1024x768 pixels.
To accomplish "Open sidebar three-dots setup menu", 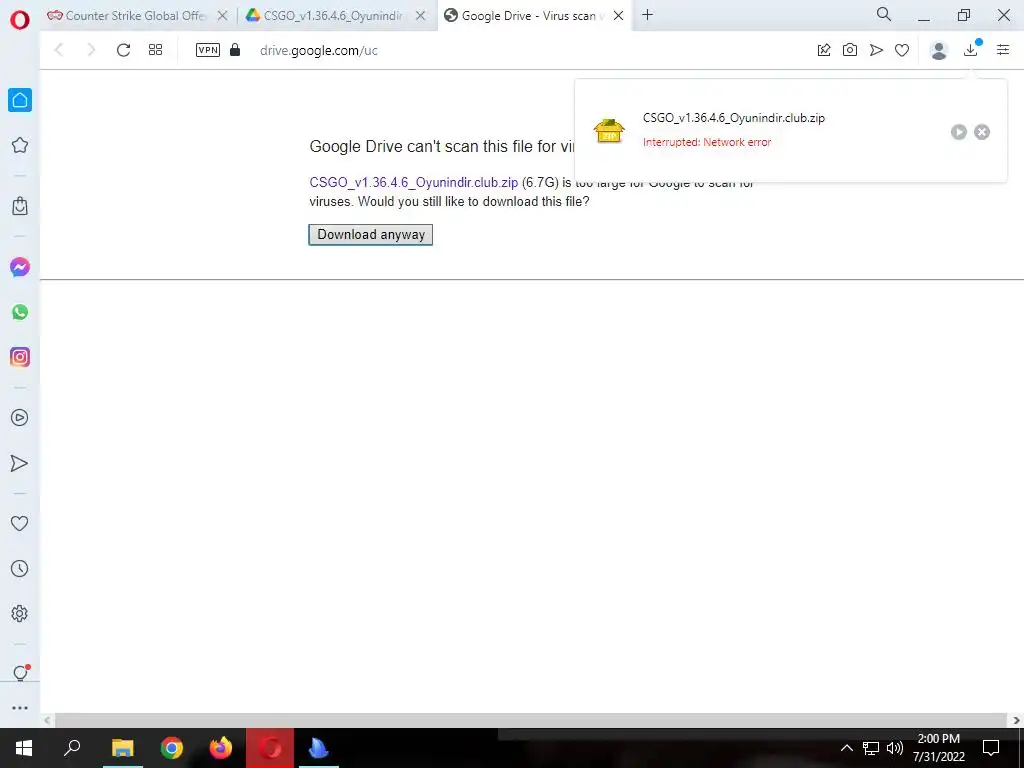I will 20,708.
